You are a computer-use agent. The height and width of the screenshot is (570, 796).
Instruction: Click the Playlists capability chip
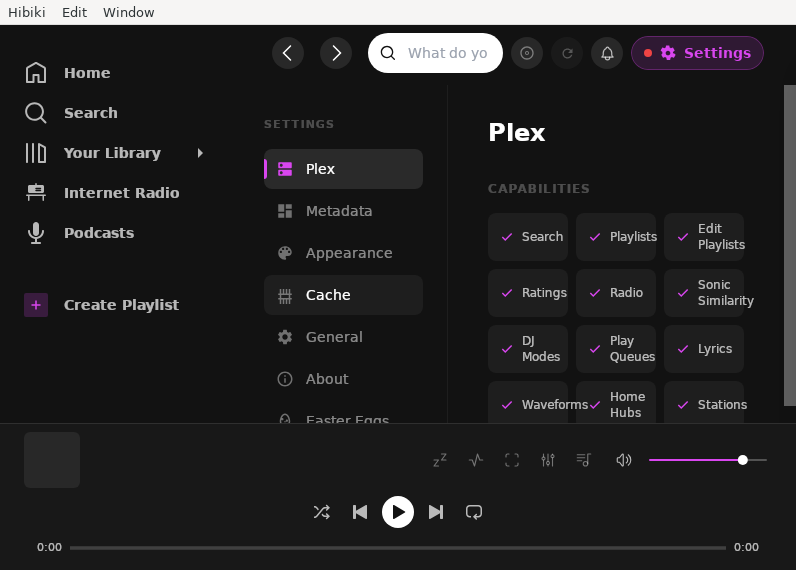(616, 237)
